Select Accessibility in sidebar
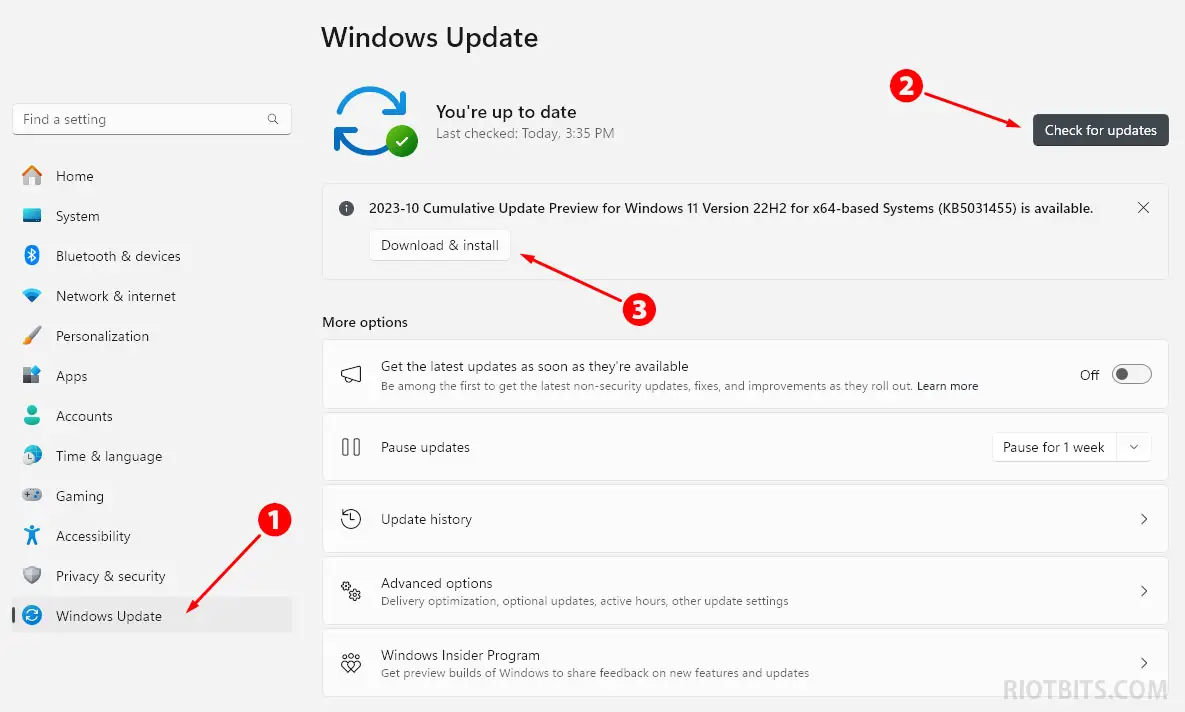1185x712 pixels. [151, 536]
